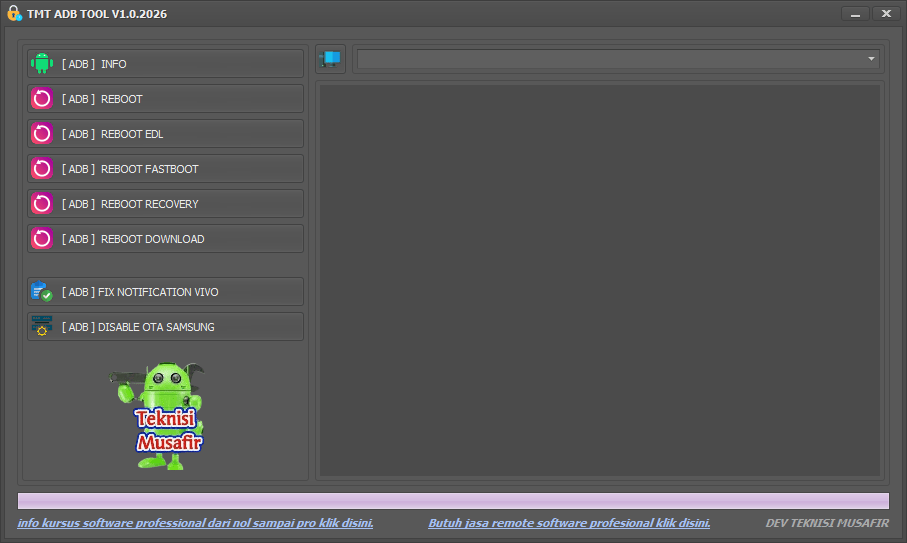Click the Disable OTA Samsung gear icon
The width and height of the screenshot is (907, 543).
tap(41, 327)
